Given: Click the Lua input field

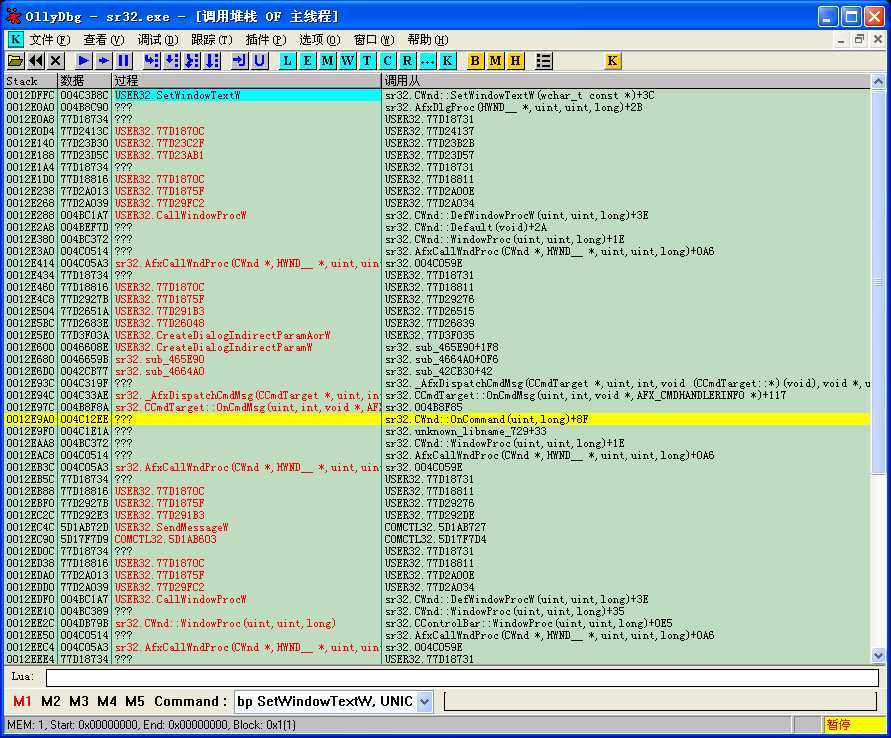Looking at the screenshot, I should (462, 677).
